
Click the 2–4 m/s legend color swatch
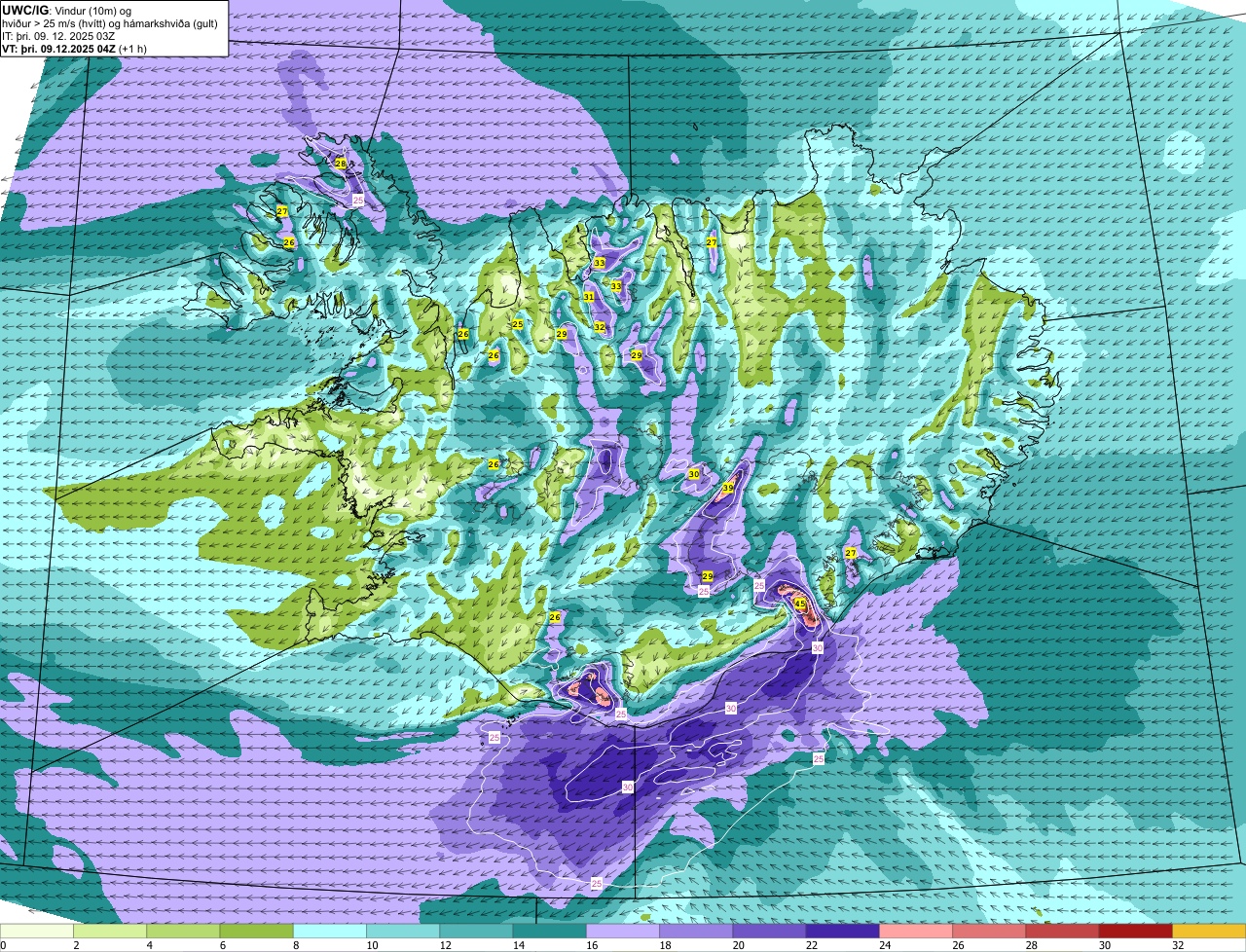coord(110,932)
